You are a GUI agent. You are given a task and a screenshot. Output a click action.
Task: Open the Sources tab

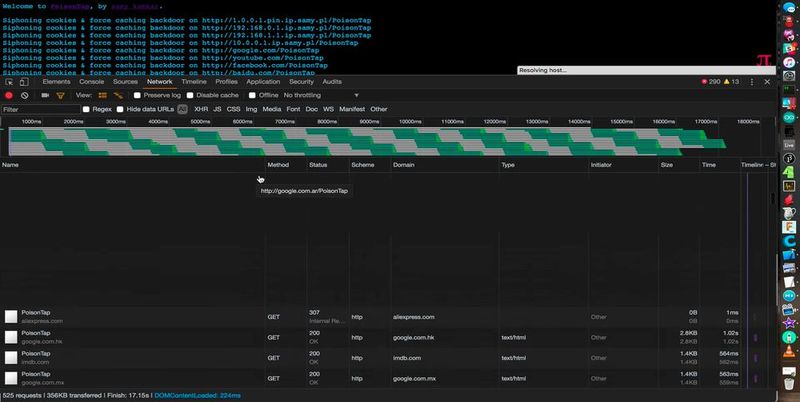(125, 82)
